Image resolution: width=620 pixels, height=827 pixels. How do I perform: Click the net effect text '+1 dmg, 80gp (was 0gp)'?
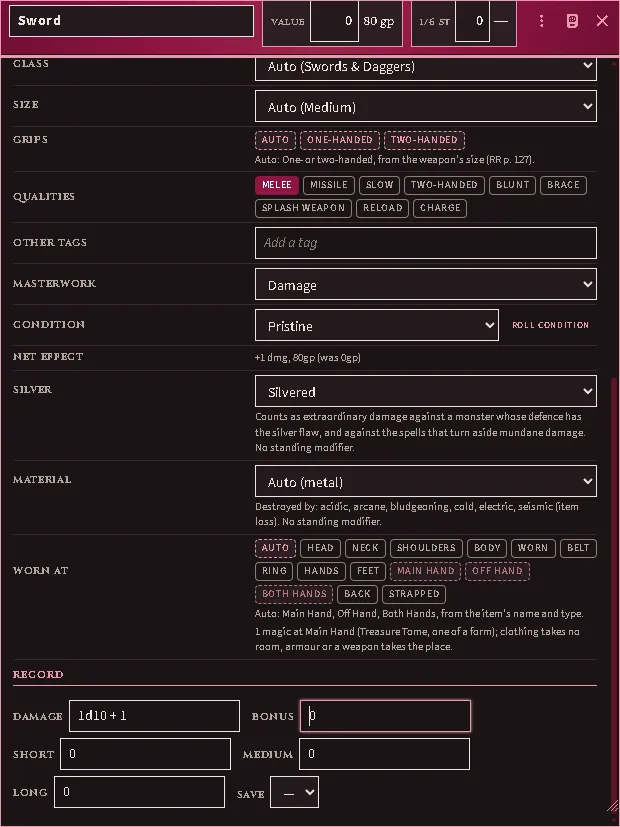[307, 358]
